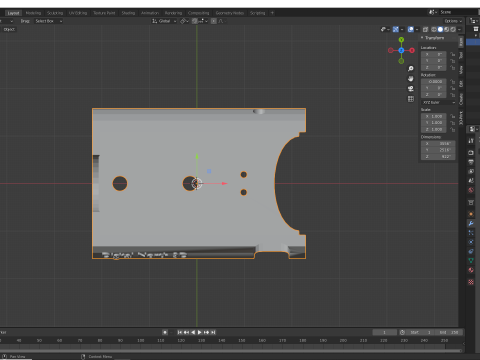Viewport: 480px width, 360px height.
Task: Toggle the camera view icon
Action: pyautogui.click(x=411, y=89)
